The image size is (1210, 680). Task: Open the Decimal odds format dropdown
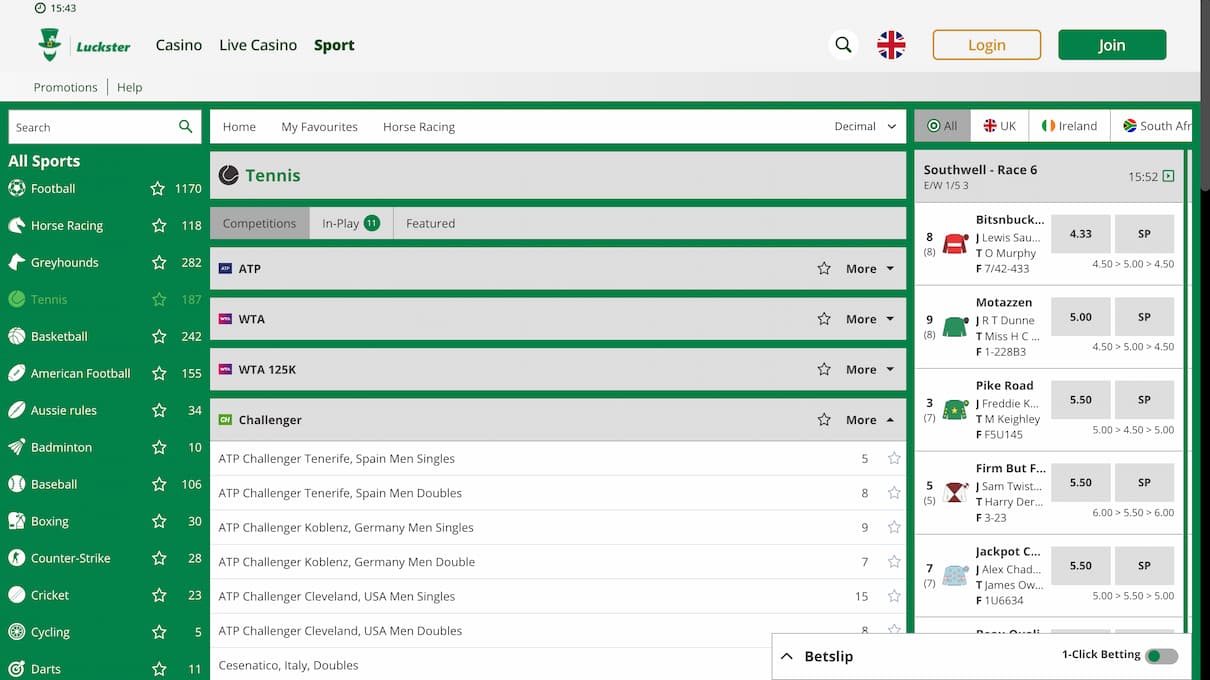(x=866, y=127)
